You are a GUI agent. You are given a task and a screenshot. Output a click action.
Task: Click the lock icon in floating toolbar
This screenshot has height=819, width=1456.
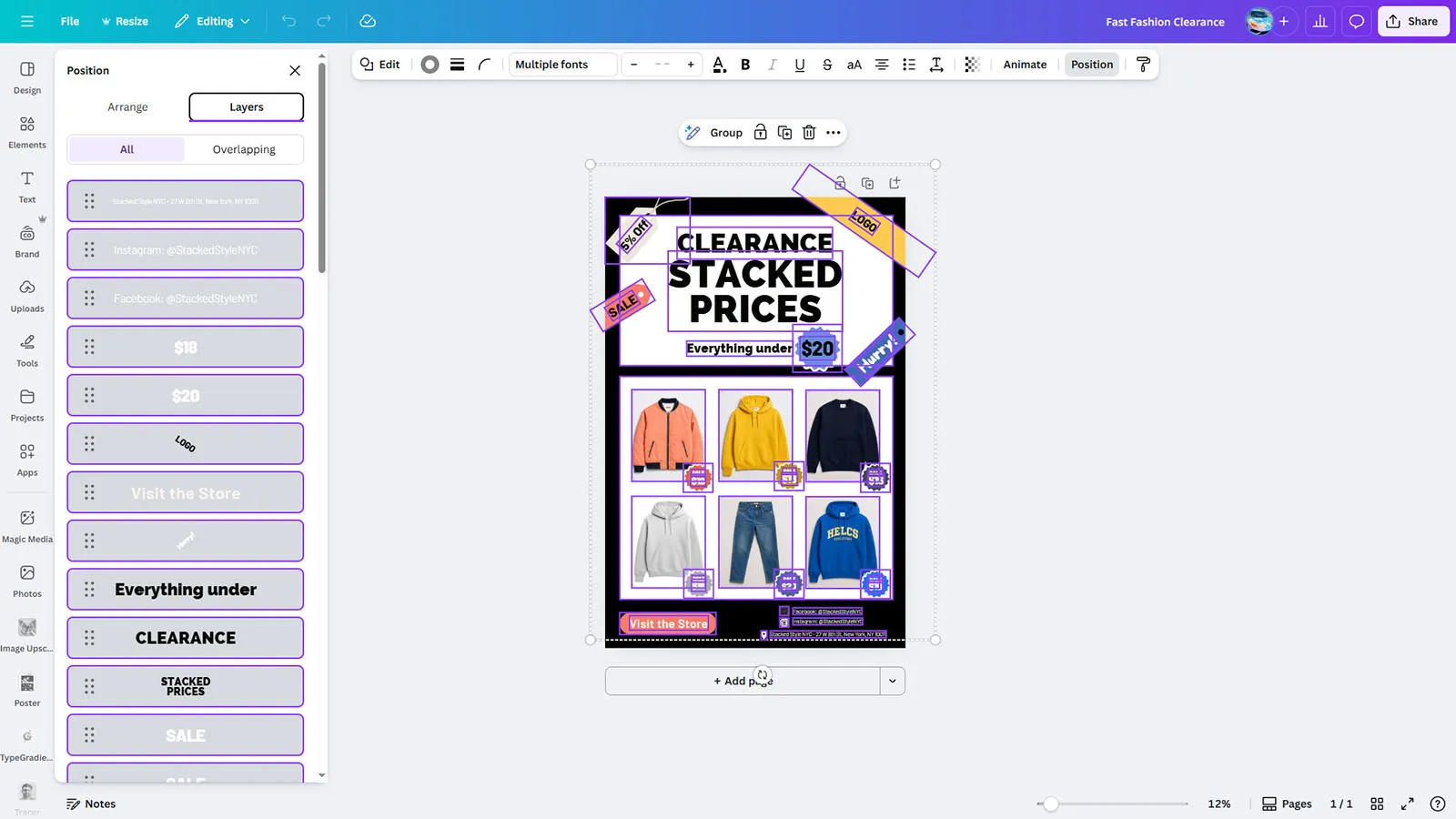(761, 133)
